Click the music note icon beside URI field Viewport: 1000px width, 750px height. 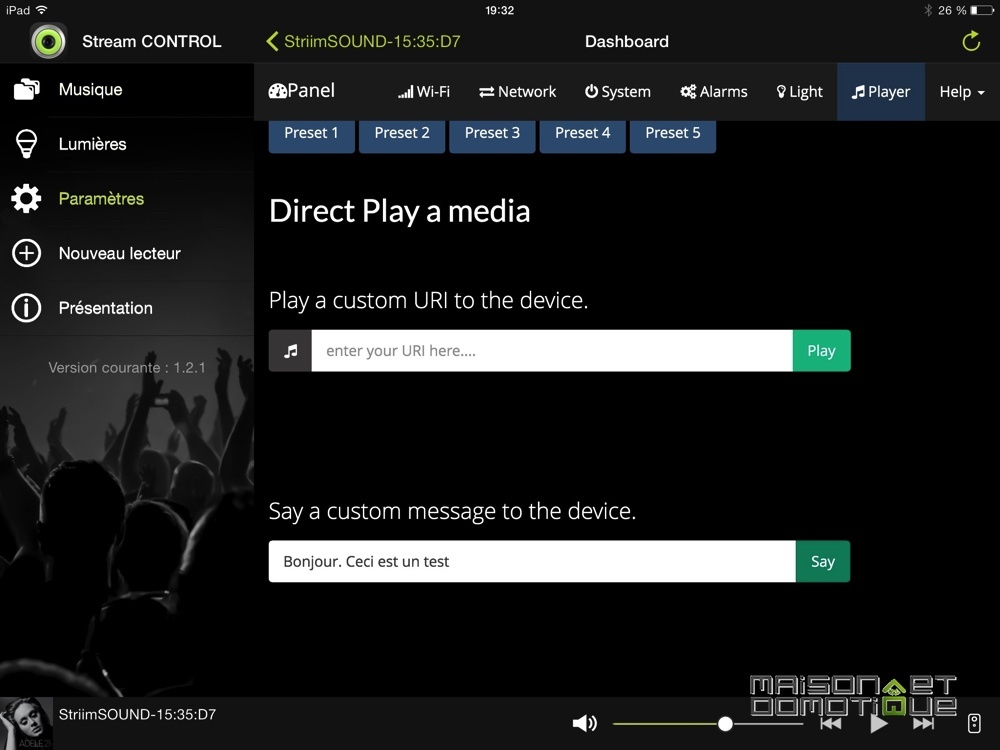[x=290, y=351]
